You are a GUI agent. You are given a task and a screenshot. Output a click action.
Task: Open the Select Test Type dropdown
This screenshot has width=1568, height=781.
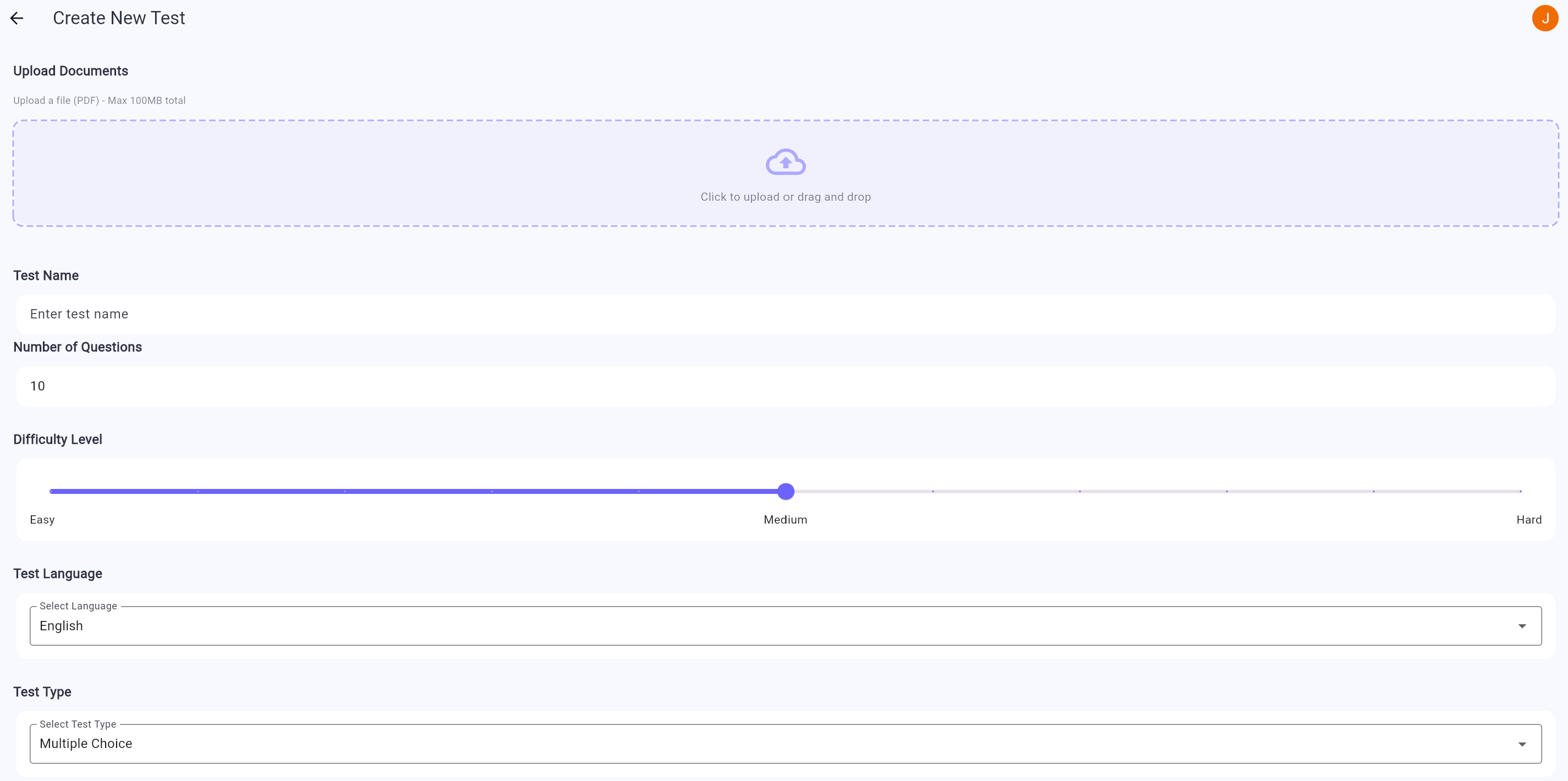(785, 744)
